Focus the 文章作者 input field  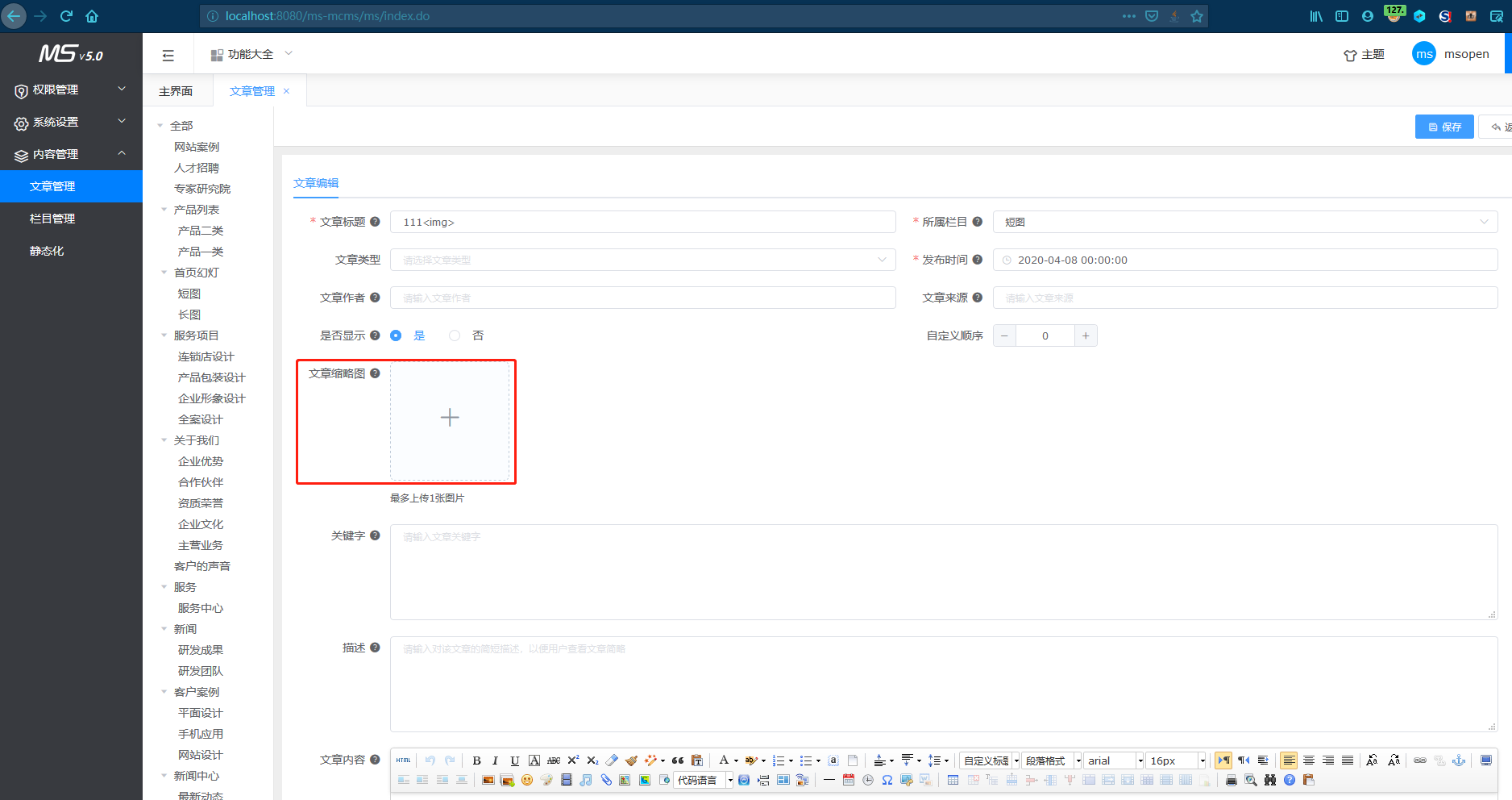tap(643, 298)
